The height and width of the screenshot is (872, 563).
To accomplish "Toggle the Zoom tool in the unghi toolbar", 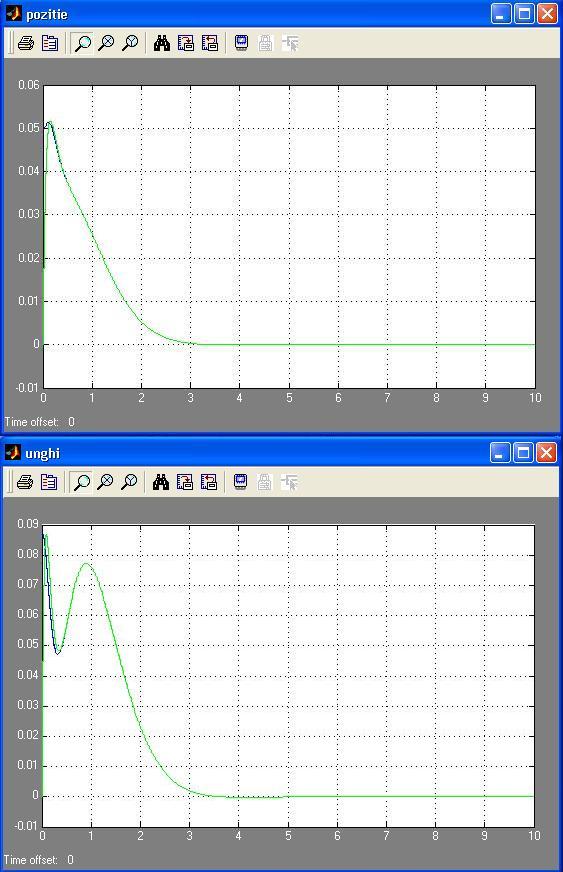I will pyautogui.click(x=82, y=482).
